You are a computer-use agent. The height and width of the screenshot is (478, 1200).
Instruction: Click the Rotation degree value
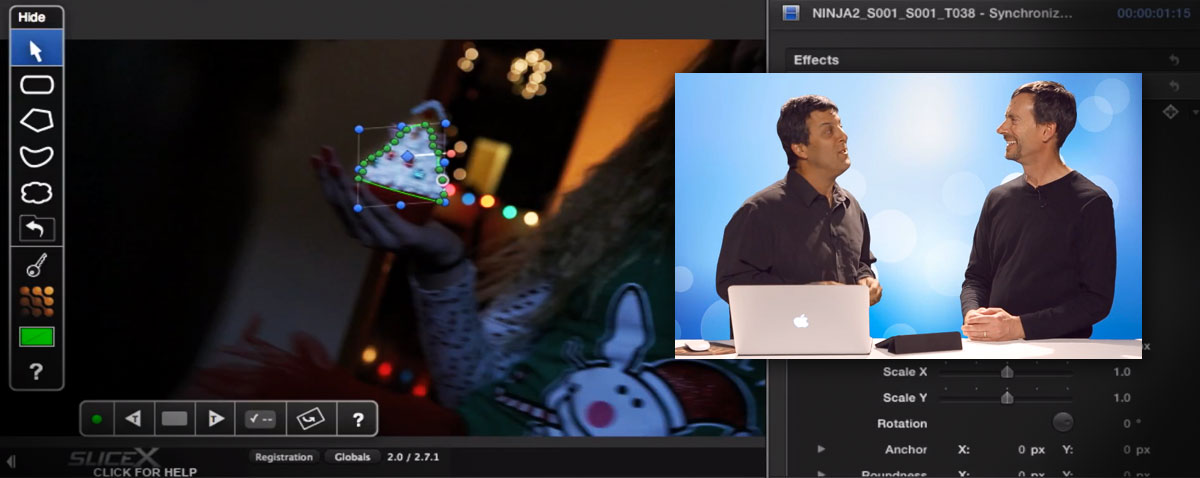1132,424
